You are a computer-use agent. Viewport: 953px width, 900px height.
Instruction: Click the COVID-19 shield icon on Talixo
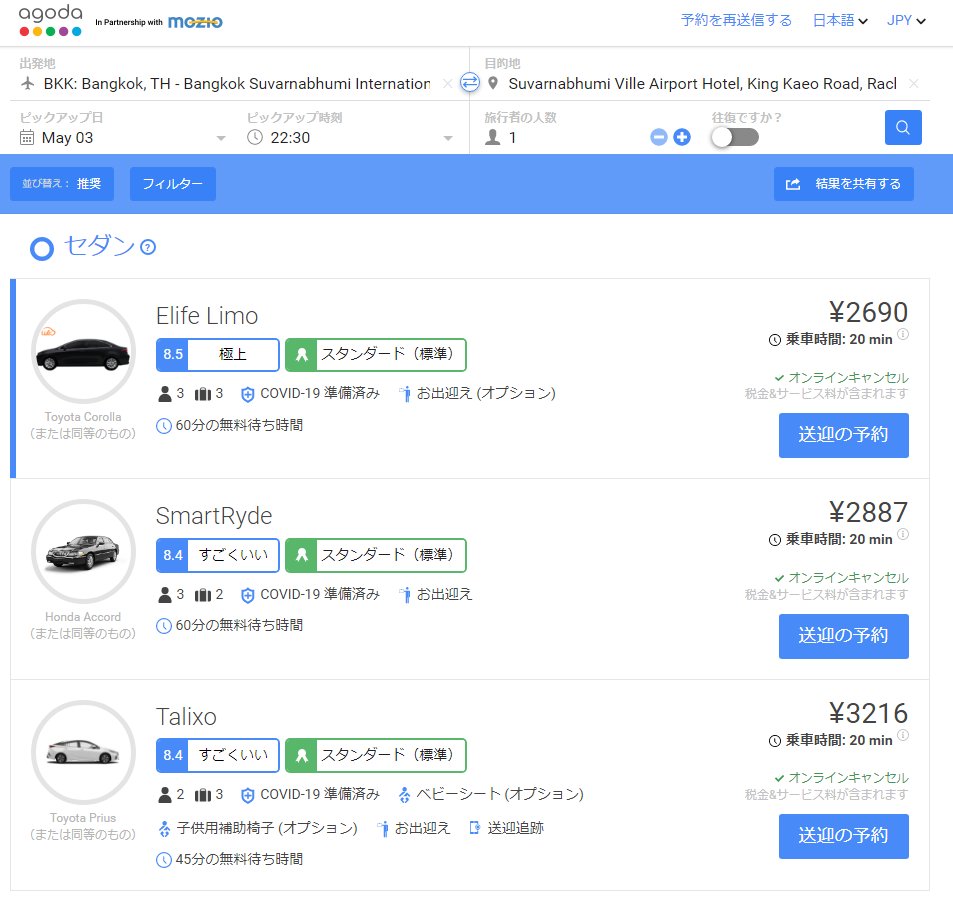pos(247,795)
